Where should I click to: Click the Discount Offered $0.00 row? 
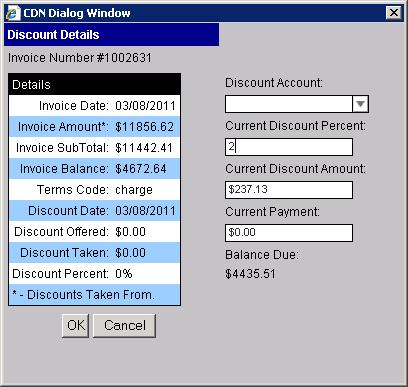click(x=95, y=232)
